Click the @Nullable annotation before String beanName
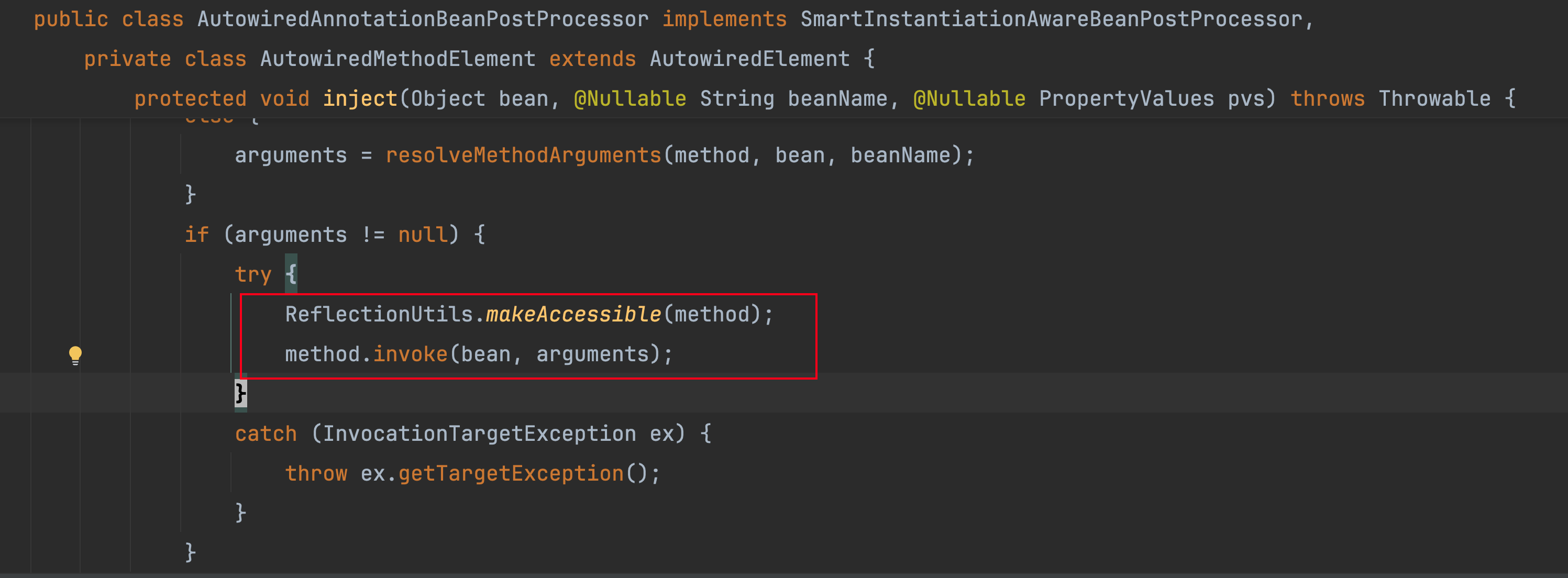 pos(630,98)
